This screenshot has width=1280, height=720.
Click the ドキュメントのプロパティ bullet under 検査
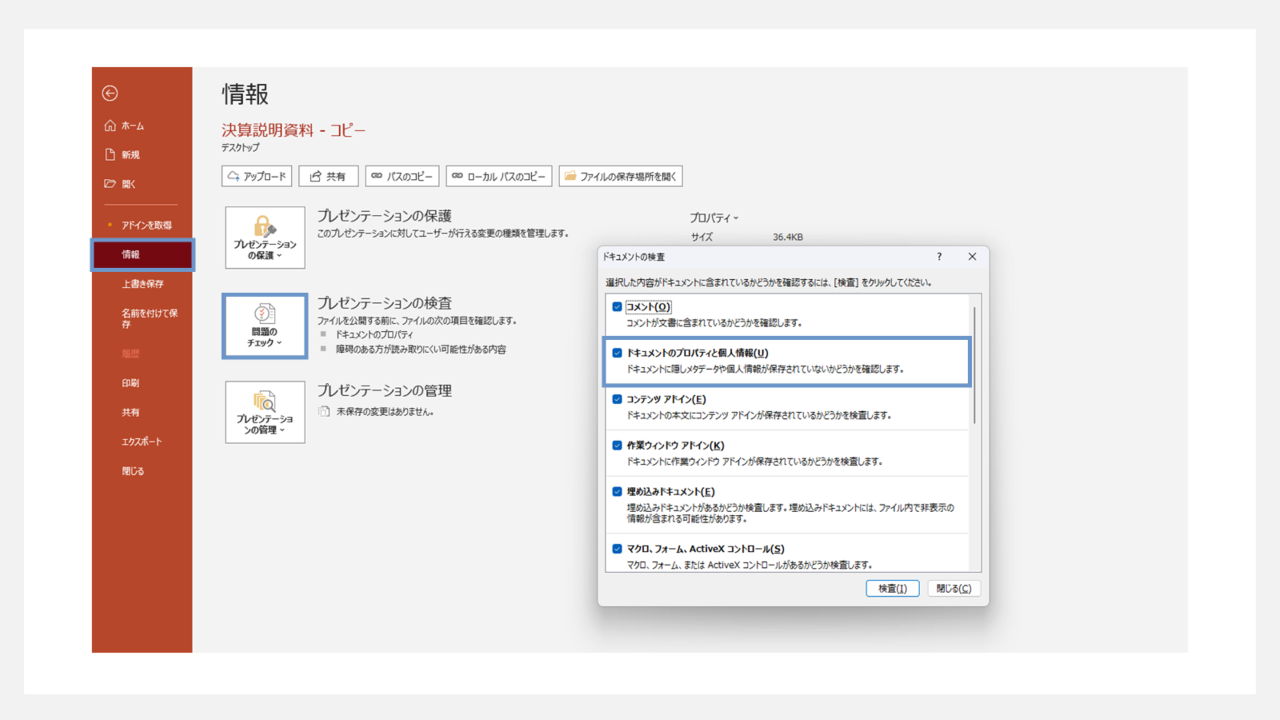375,335
